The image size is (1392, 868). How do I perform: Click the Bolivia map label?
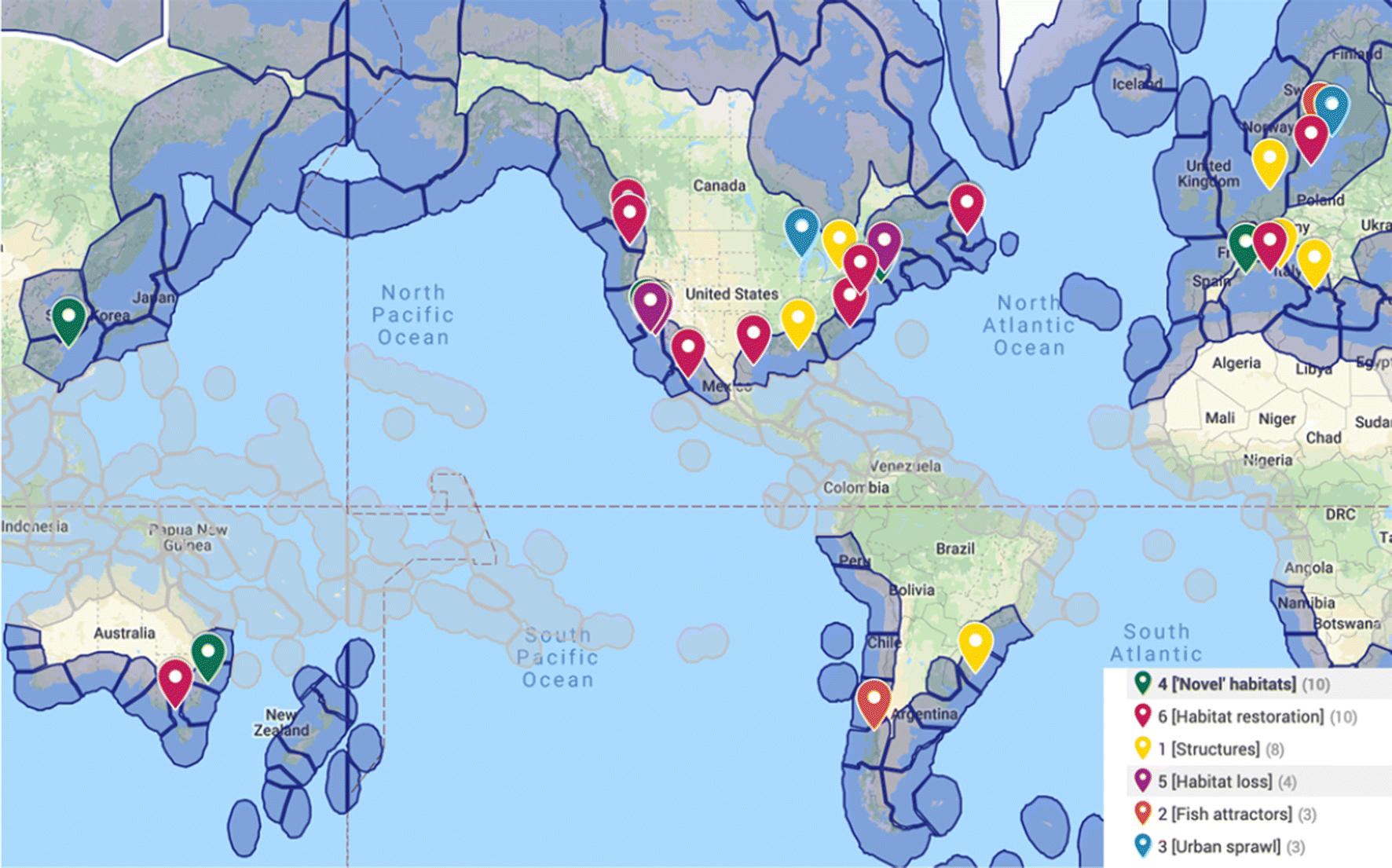point(912,590)
